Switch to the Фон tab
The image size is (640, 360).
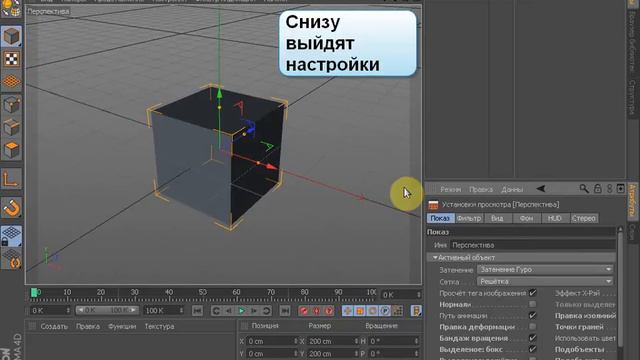click(x=526, y=218)
